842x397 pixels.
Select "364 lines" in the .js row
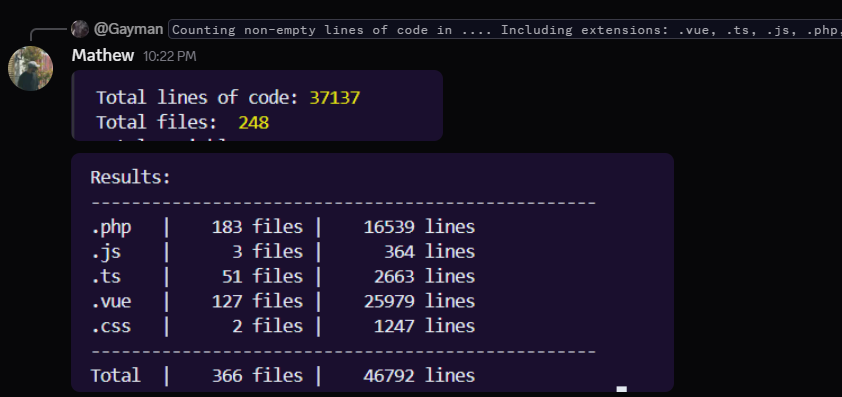coord(430,252)
